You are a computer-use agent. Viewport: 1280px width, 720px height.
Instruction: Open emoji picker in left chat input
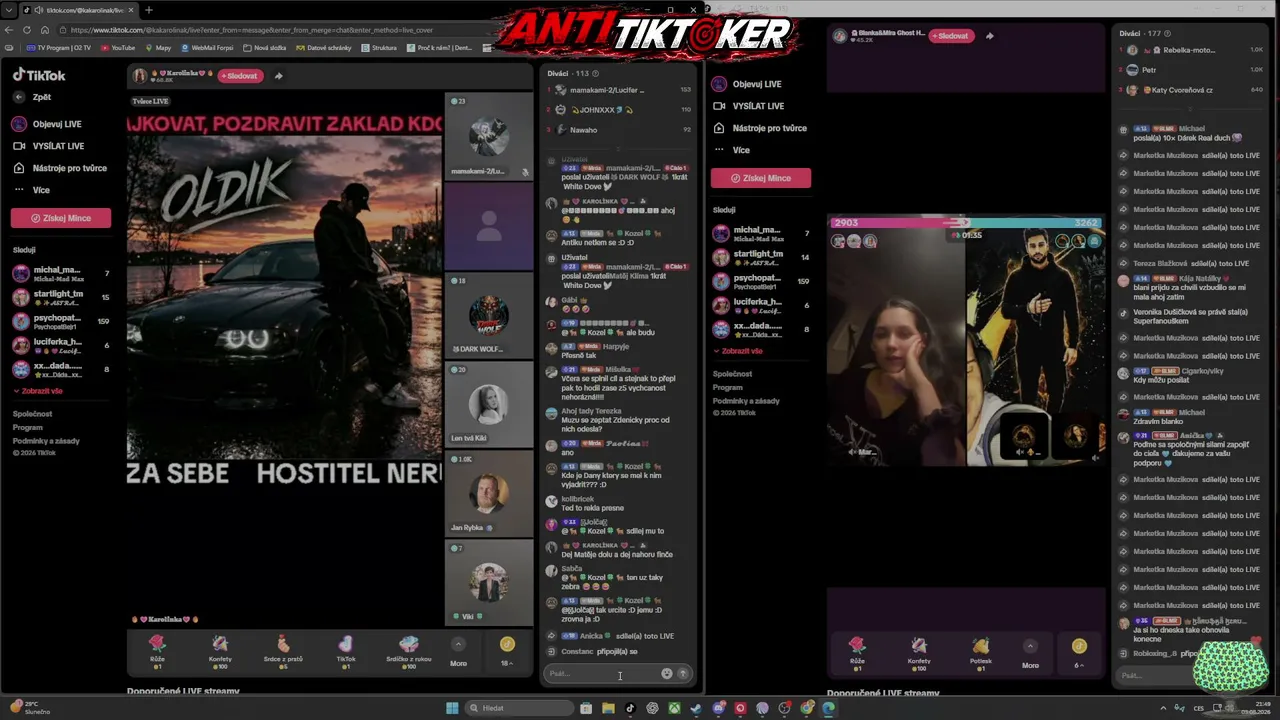point(667,673)
